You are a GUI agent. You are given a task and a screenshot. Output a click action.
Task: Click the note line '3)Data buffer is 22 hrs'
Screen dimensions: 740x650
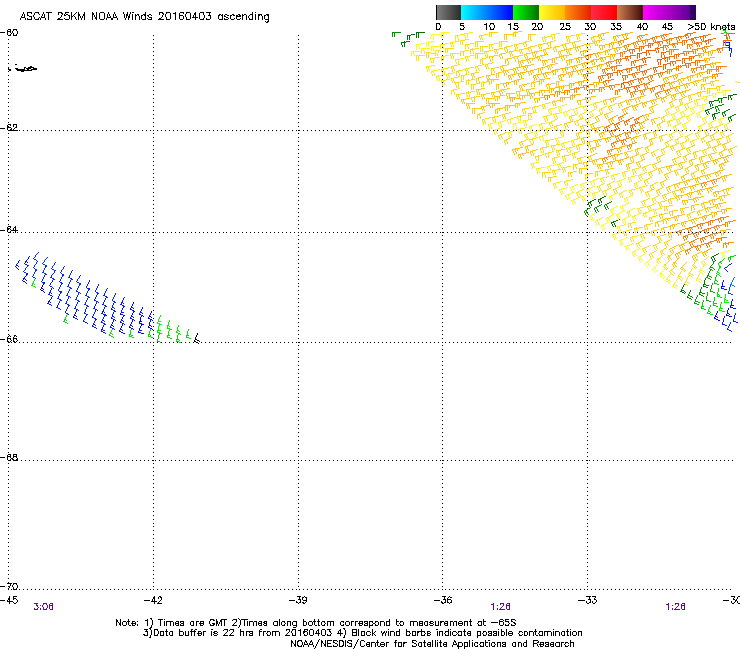tap(362, 633)
